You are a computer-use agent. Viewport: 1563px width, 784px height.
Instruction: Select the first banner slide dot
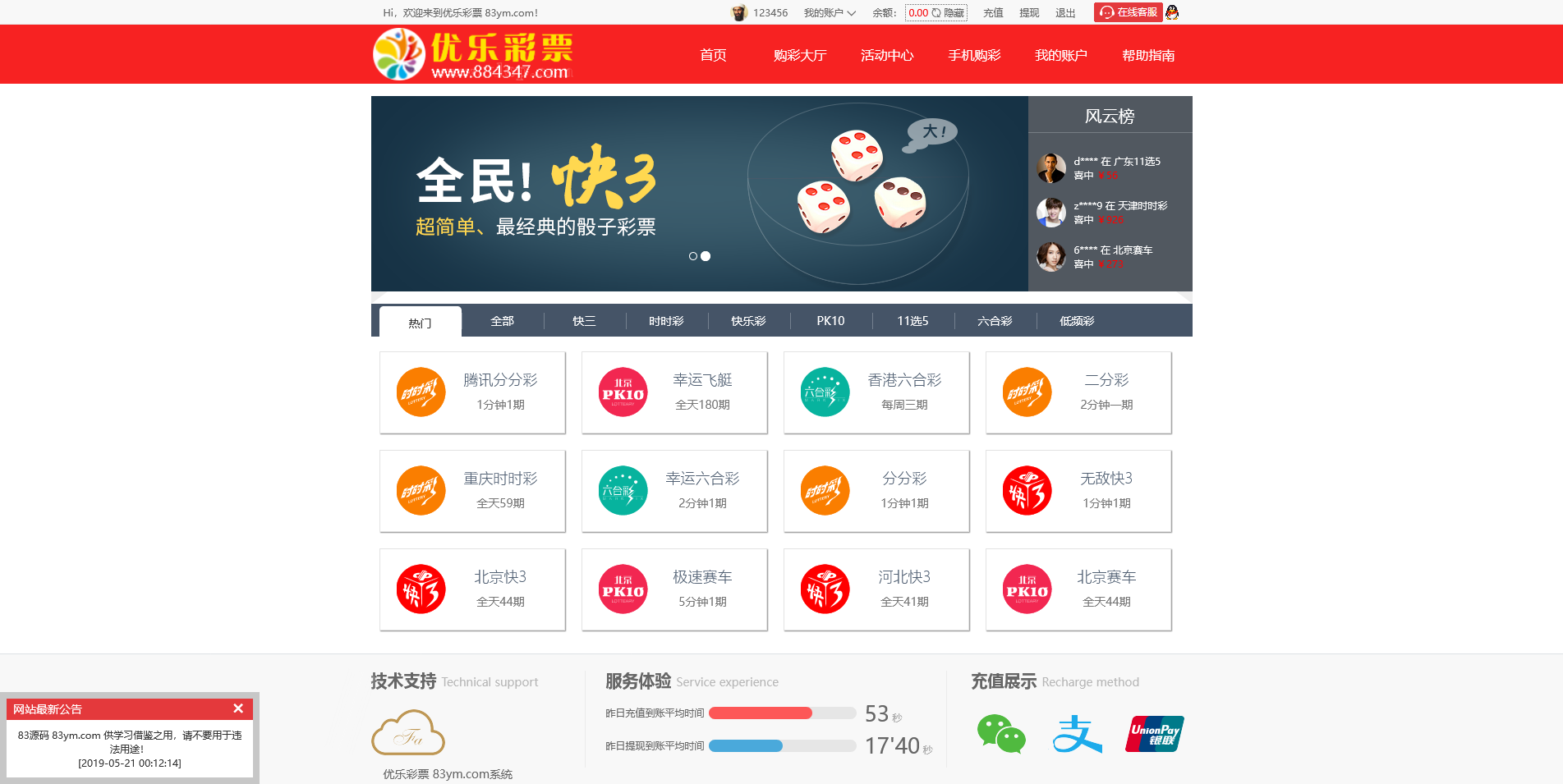[x=693, y=256]
